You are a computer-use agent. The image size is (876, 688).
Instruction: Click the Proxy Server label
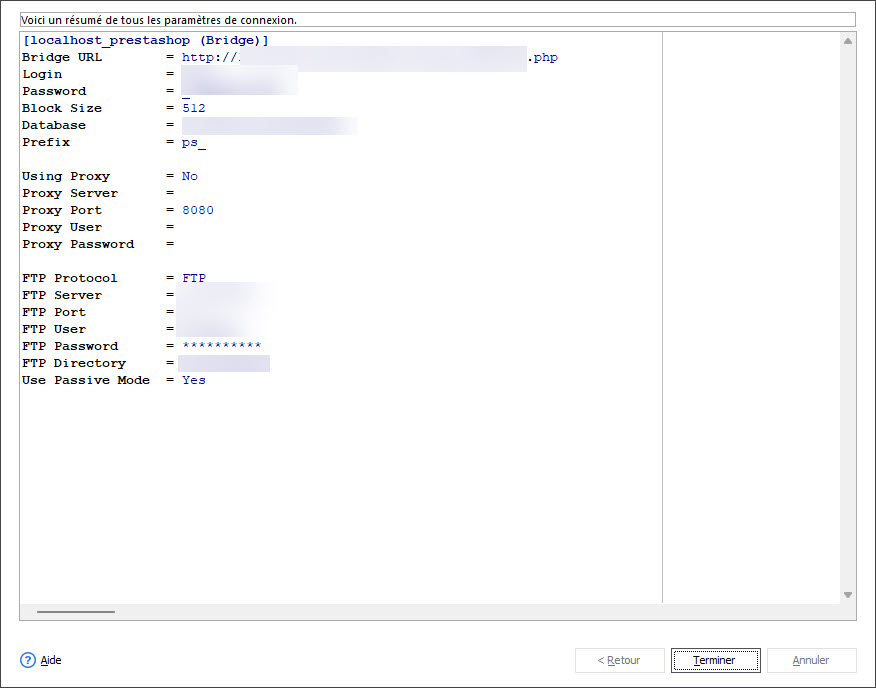click(x=70, y=193)
